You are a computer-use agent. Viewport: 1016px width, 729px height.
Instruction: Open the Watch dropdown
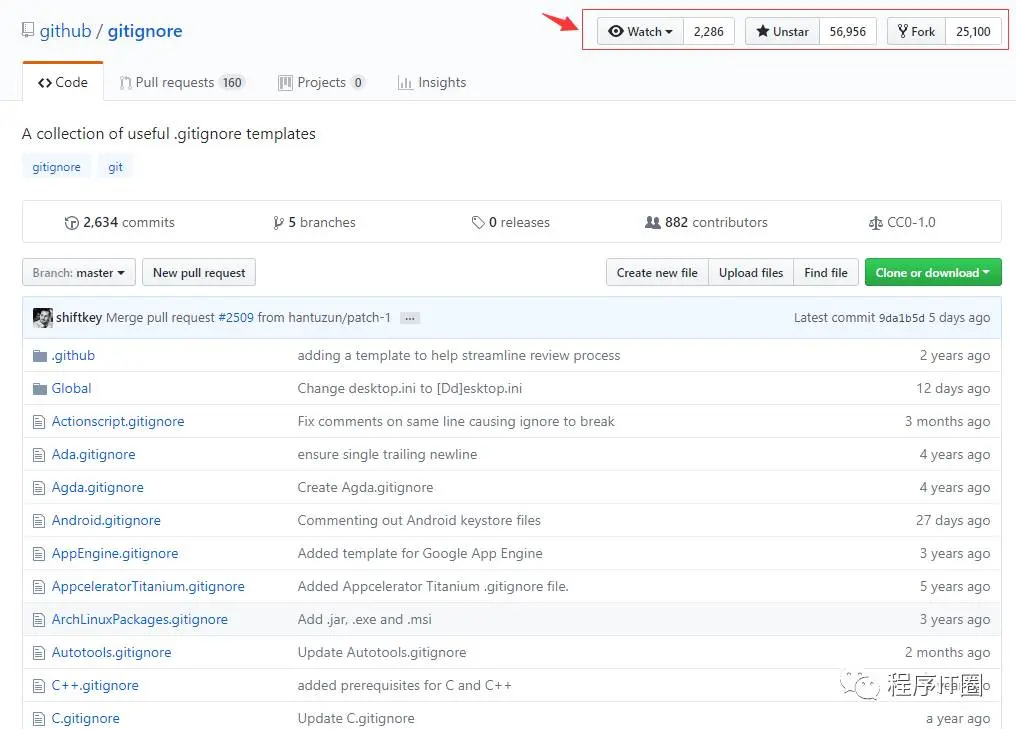(x=640, y=31)
